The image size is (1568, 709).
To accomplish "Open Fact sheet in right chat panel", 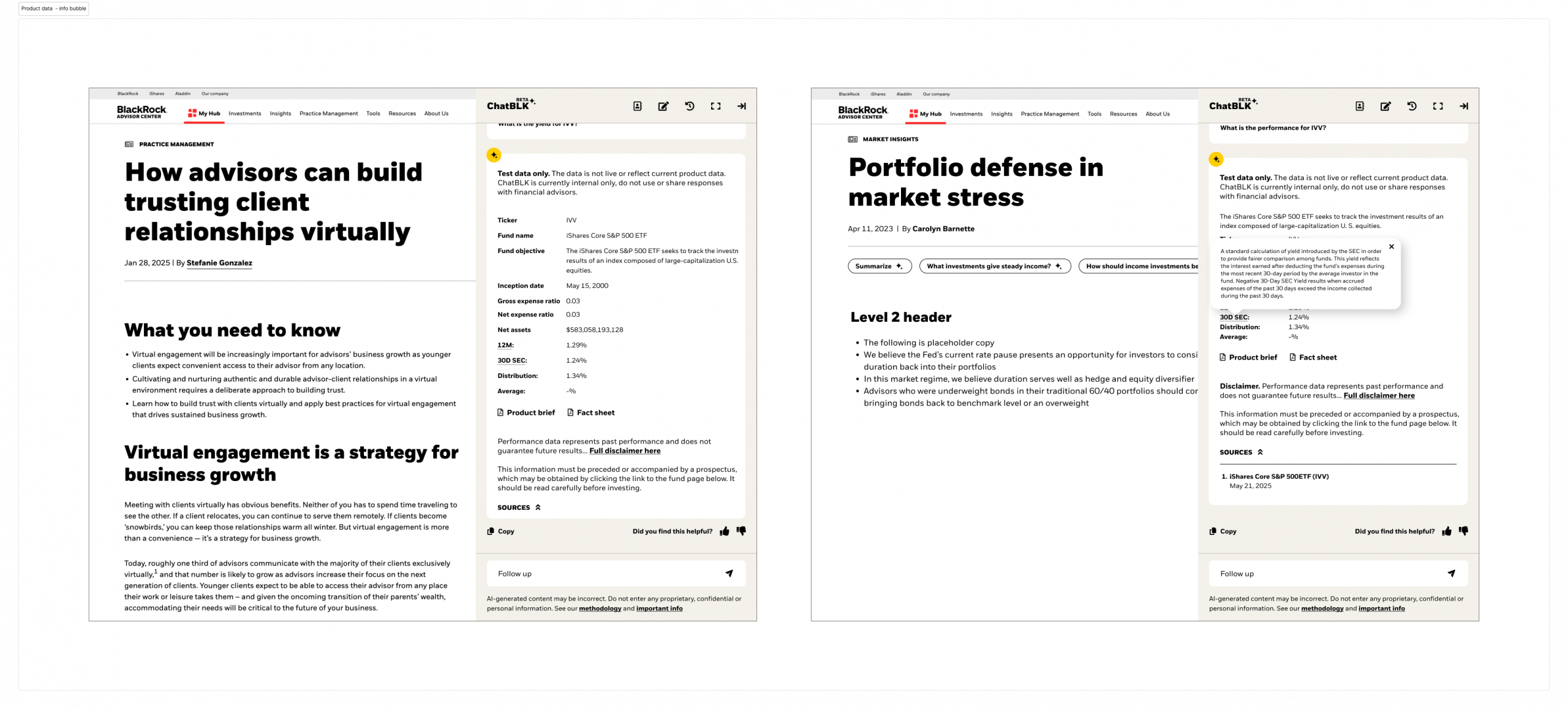I will (x=1313, y=357).
